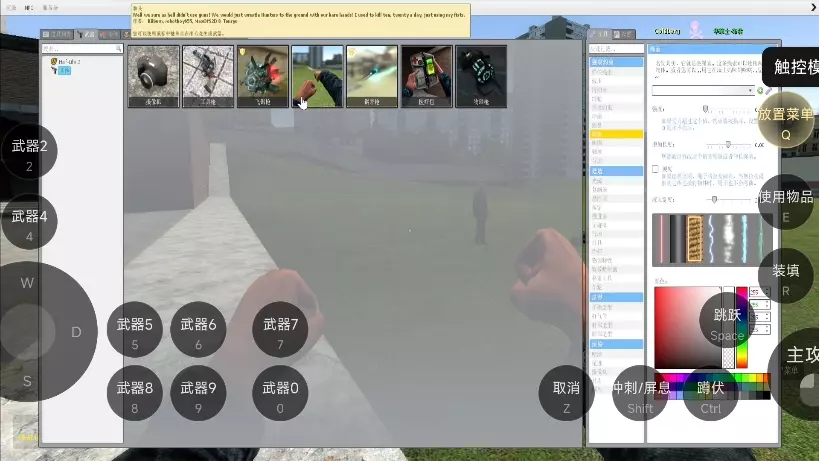Viewport: 819px width, 461px height.
Task: Tap the 武器0 touch button
Action: coord(280,393)
